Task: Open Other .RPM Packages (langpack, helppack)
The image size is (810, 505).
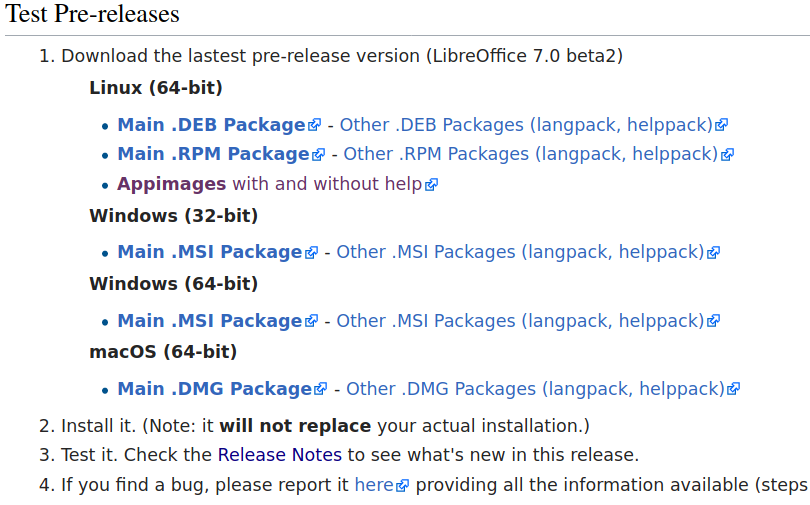Action: click(x=531, y=154)
